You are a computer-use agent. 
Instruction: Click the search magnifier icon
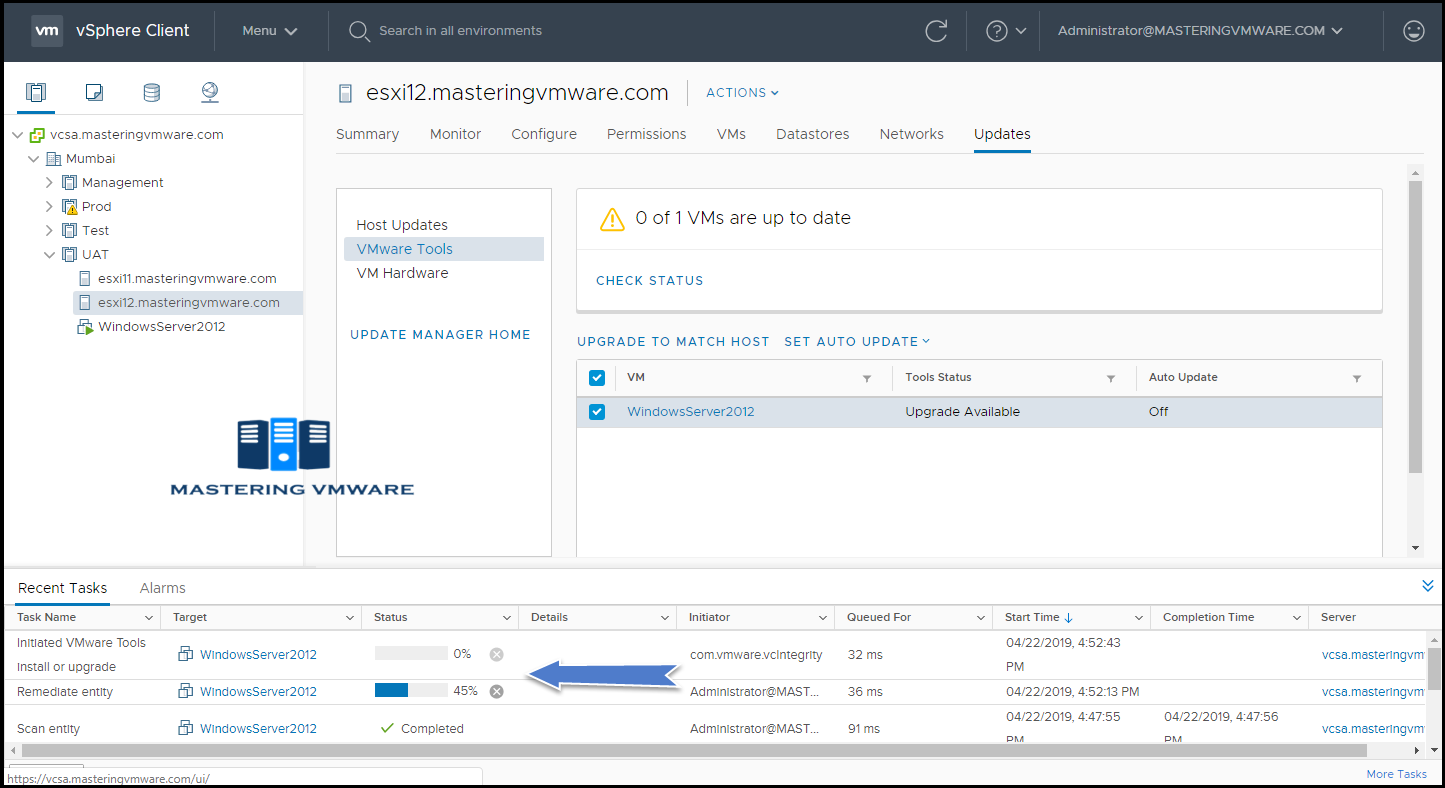point(359,32)
